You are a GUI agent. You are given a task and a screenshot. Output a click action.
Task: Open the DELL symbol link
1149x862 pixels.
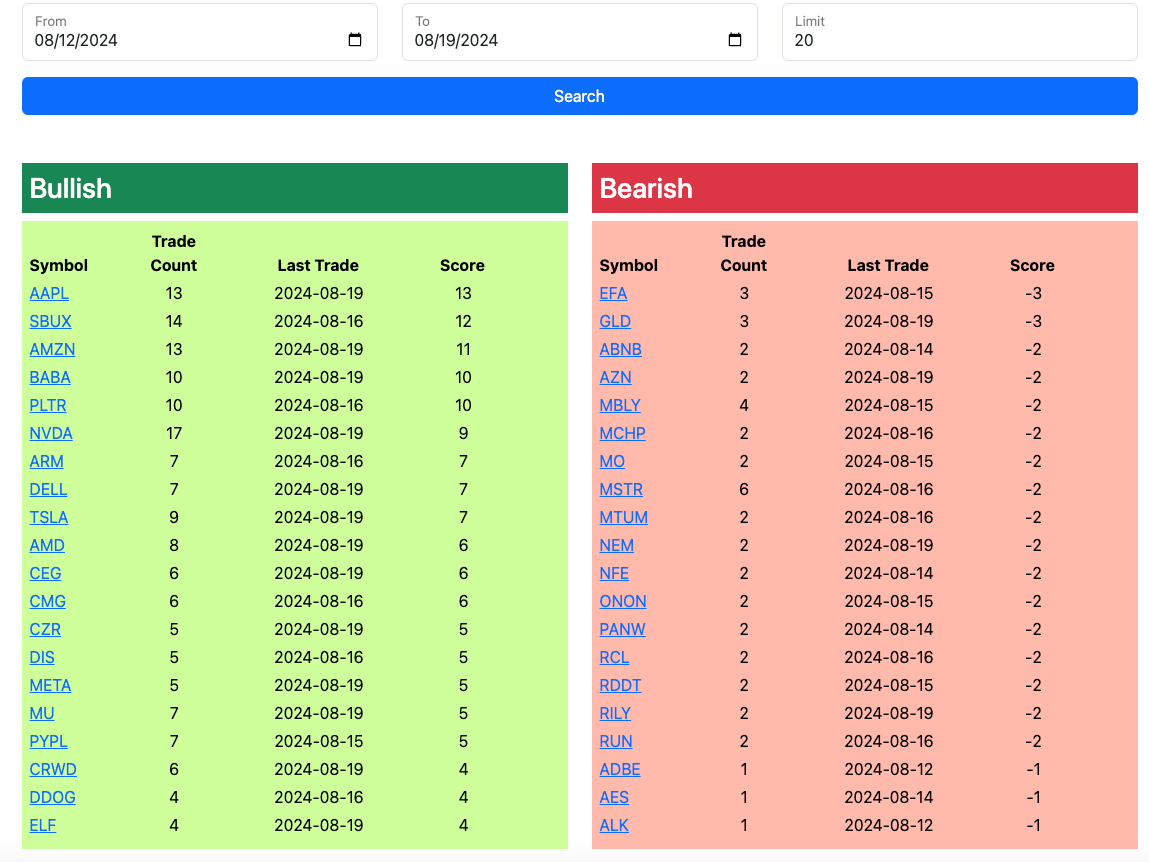48,489
